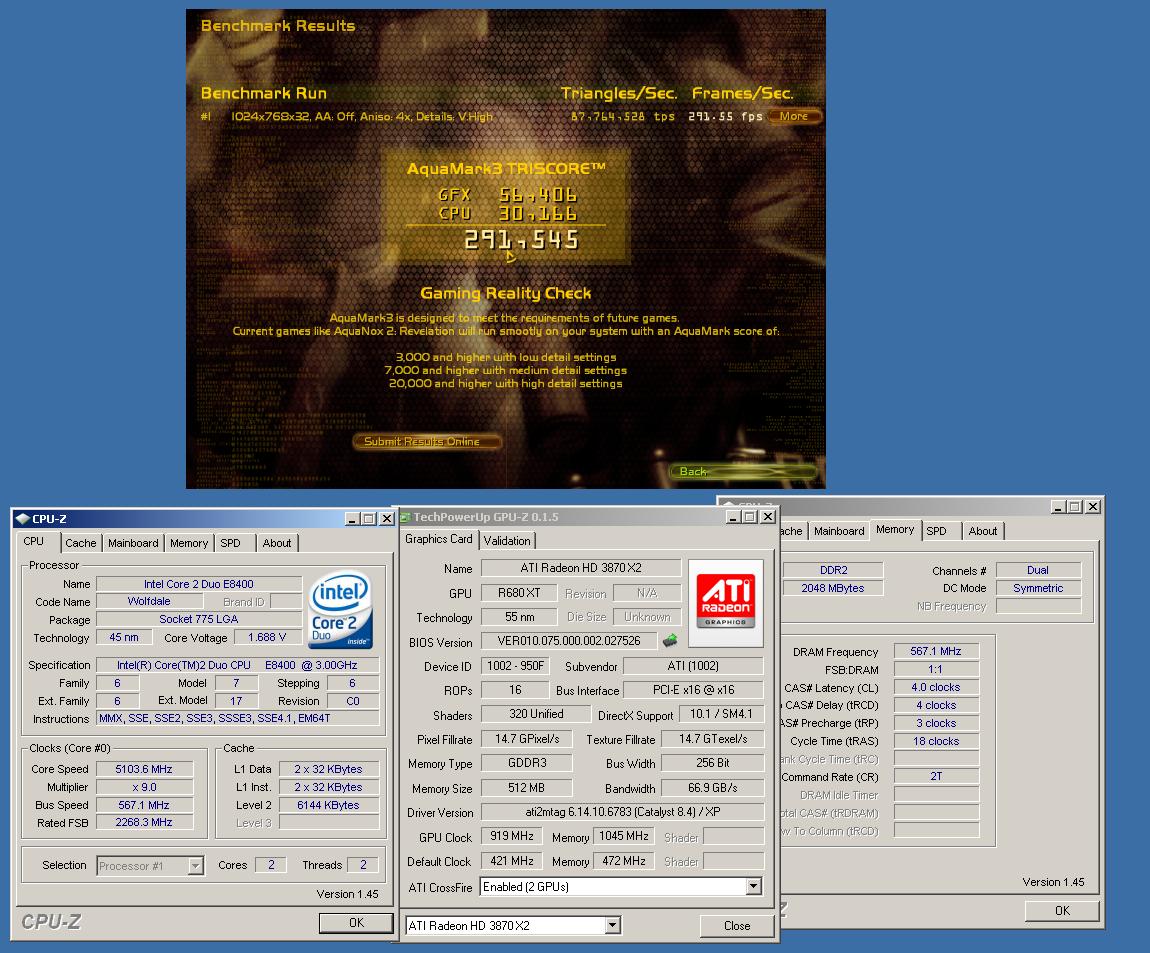Expand the Processor #1 selection dropdown

coord(195,866)
